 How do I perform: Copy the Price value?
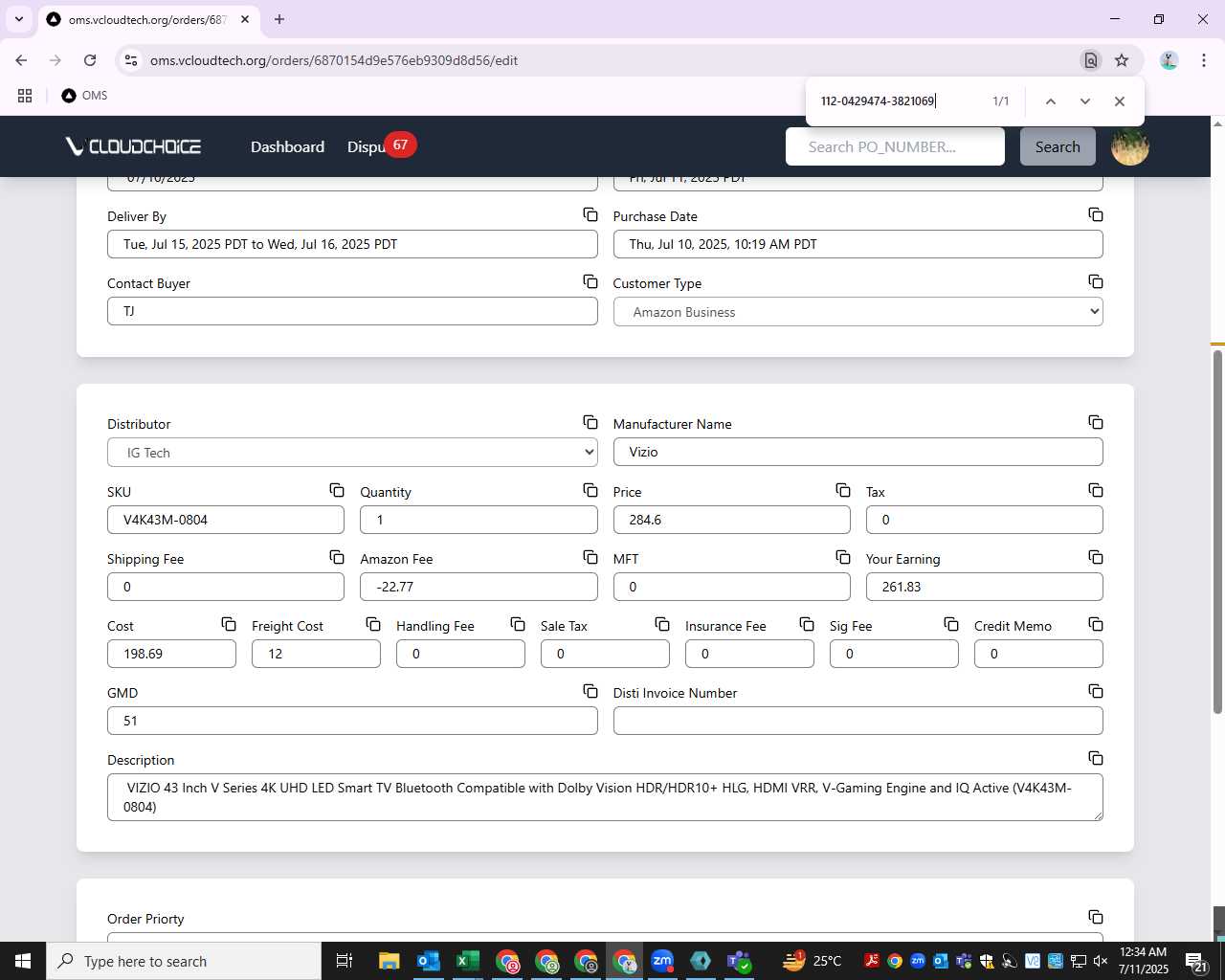pos(843,490)
